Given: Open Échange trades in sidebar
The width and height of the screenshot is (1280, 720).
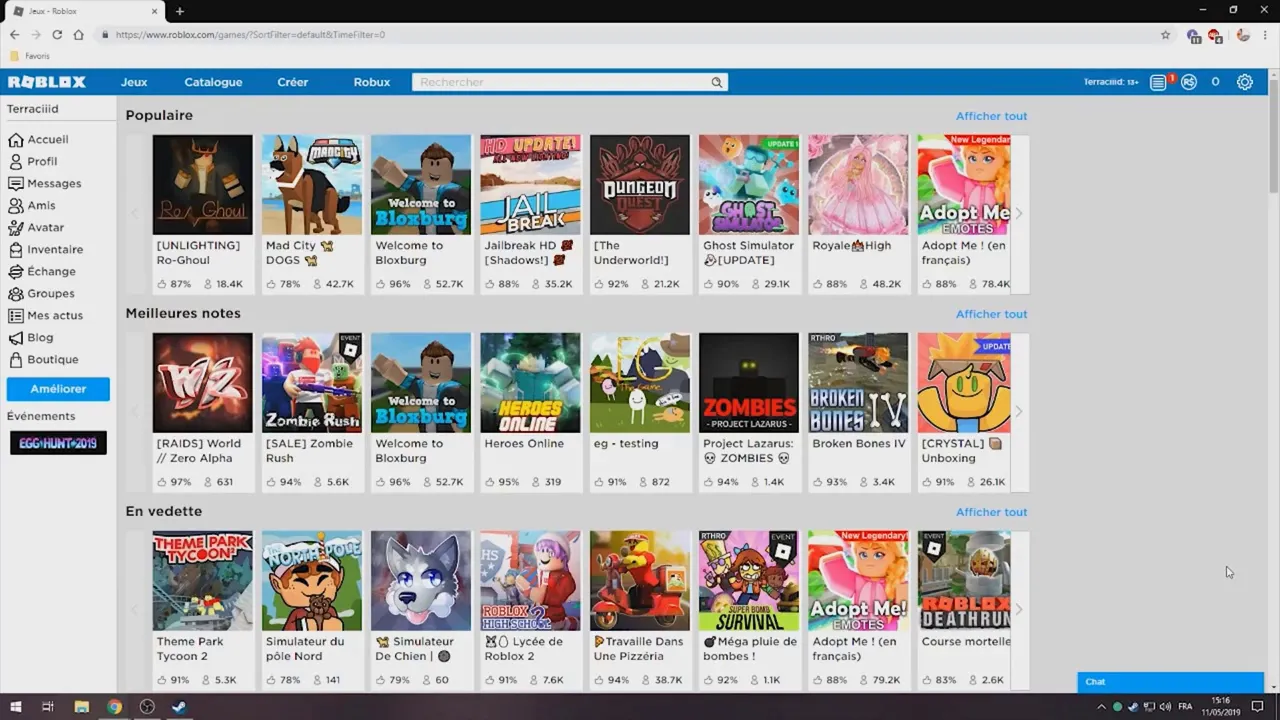Looking at the screenshot, I should [51, 271].
